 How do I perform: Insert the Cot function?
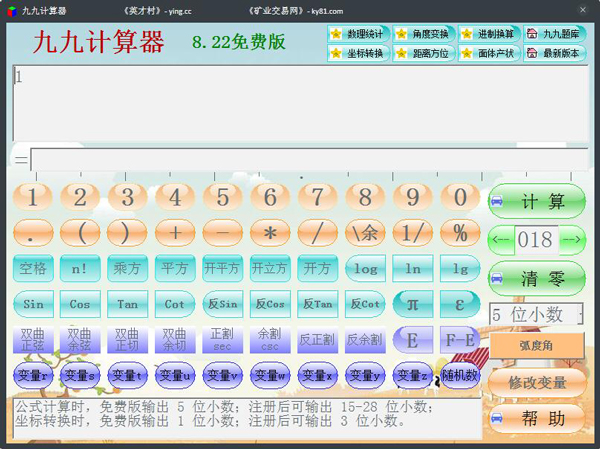coord(175,304)
